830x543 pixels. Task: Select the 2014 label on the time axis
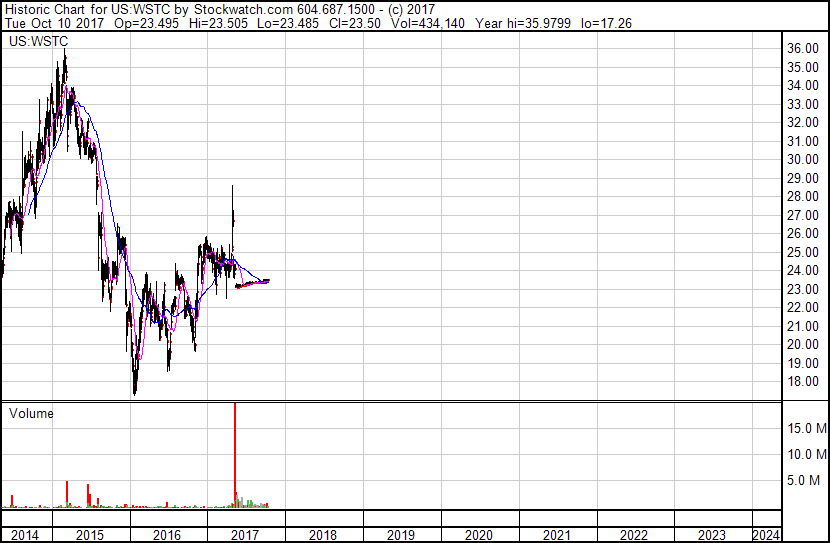[x=25, y=535]
